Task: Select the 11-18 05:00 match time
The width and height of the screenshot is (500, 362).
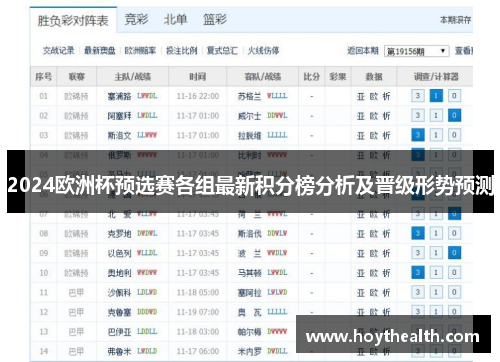Action: 198,293
